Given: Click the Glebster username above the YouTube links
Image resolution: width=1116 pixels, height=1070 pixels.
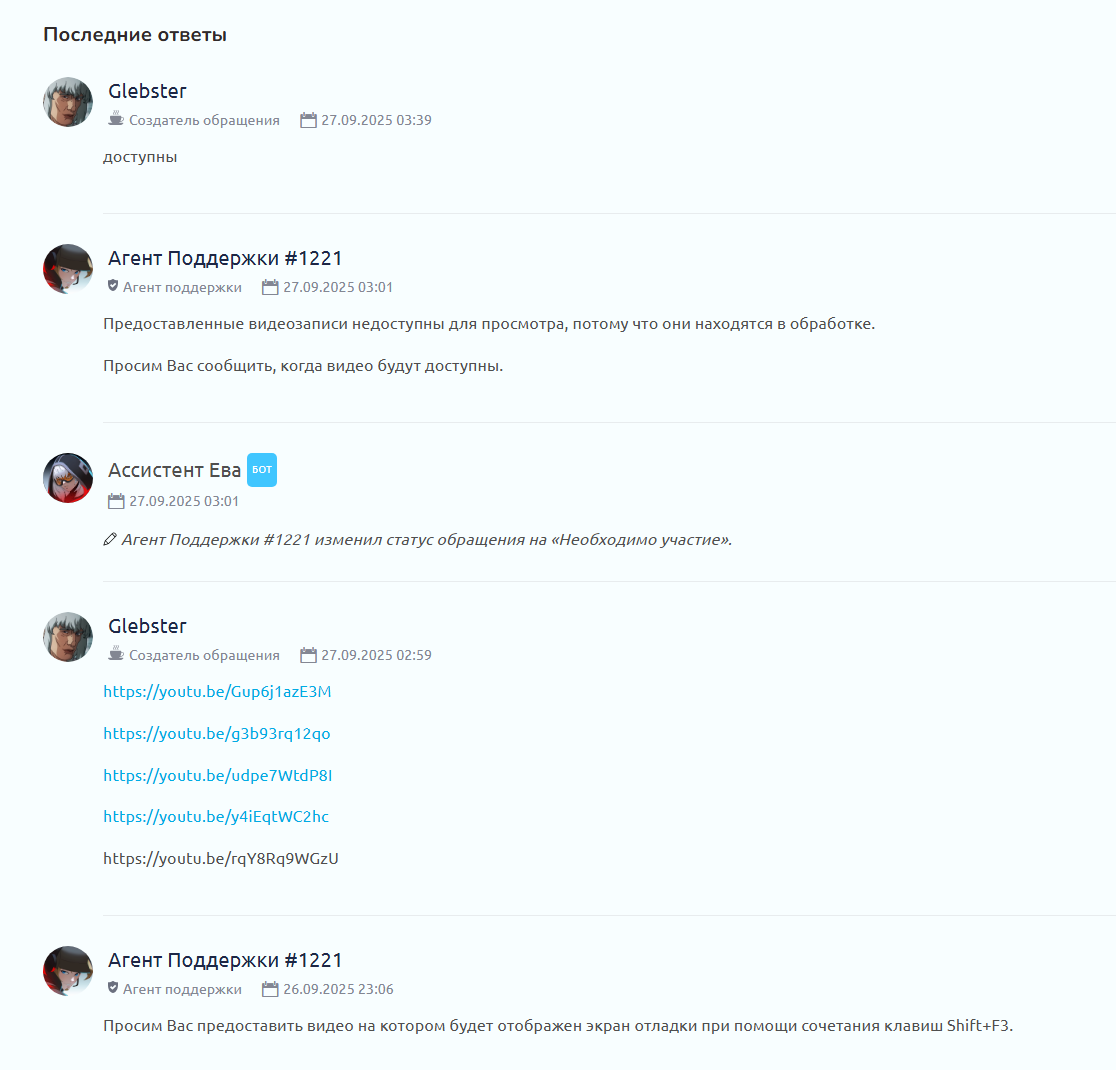Looking at the screenshot, I should click(147, 626).
